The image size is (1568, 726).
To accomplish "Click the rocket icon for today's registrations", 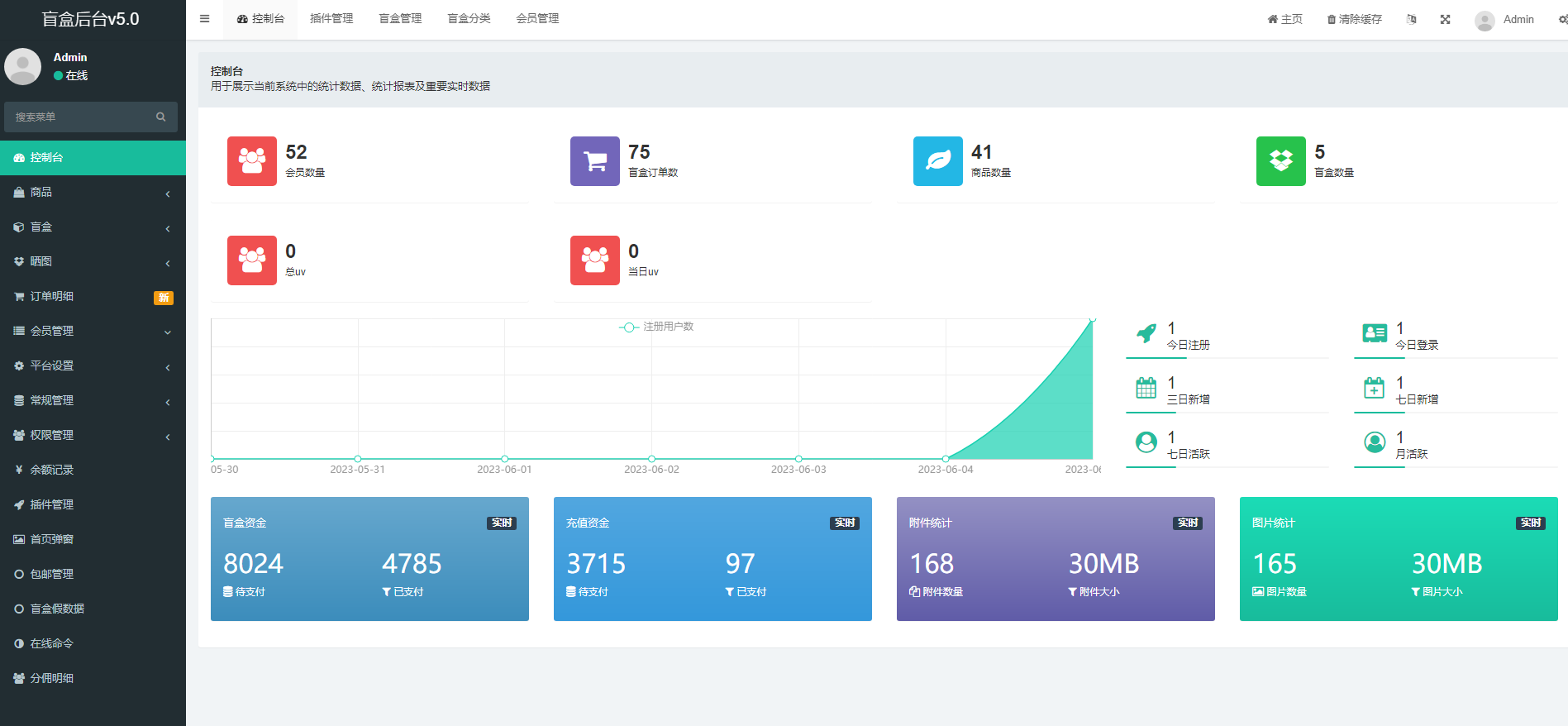I will click(x=1146, y=333).
